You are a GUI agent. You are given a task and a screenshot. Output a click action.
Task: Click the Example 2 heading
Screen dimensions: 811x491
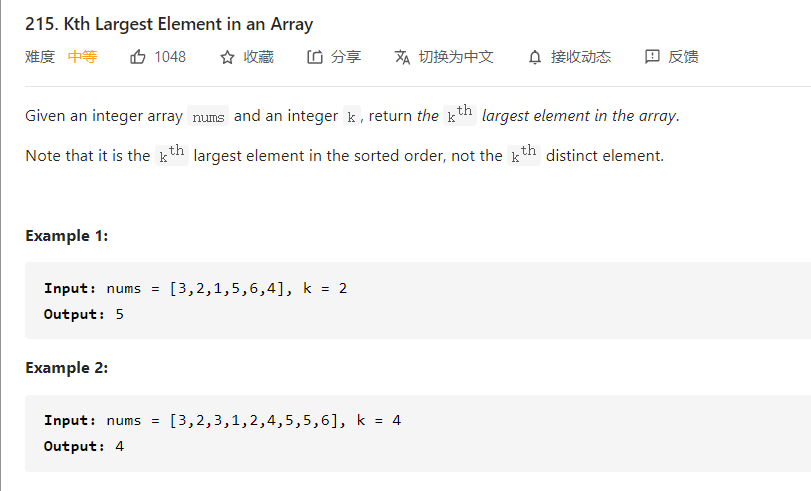(x=66, y=368)
